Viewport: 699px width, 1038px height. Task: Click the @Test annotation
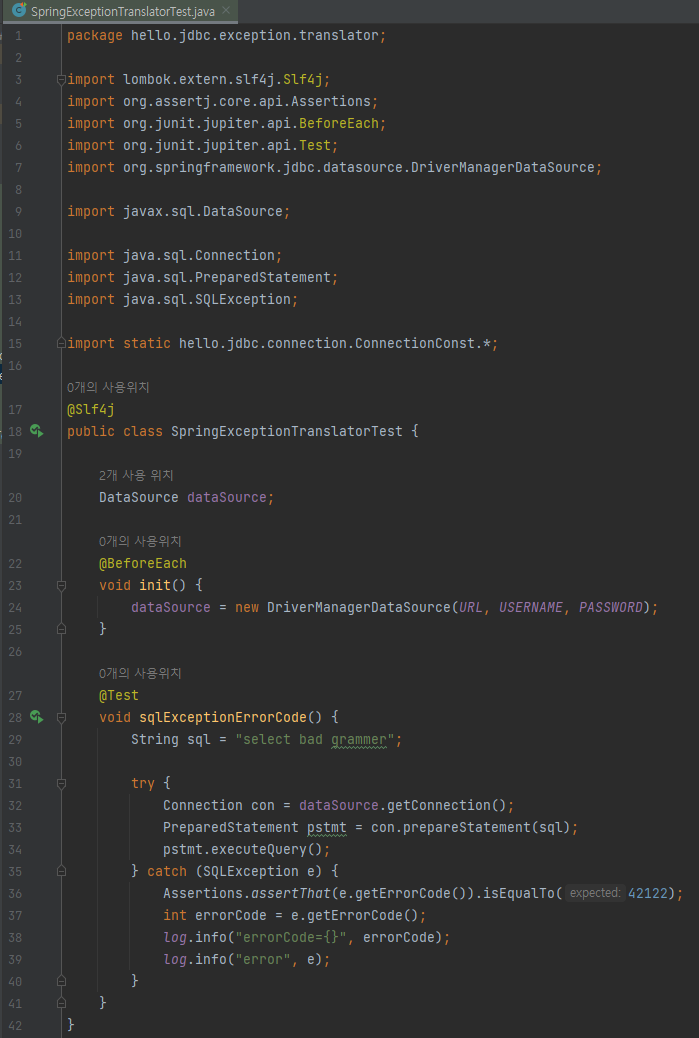pyautogui.click(x=119, y=695)
